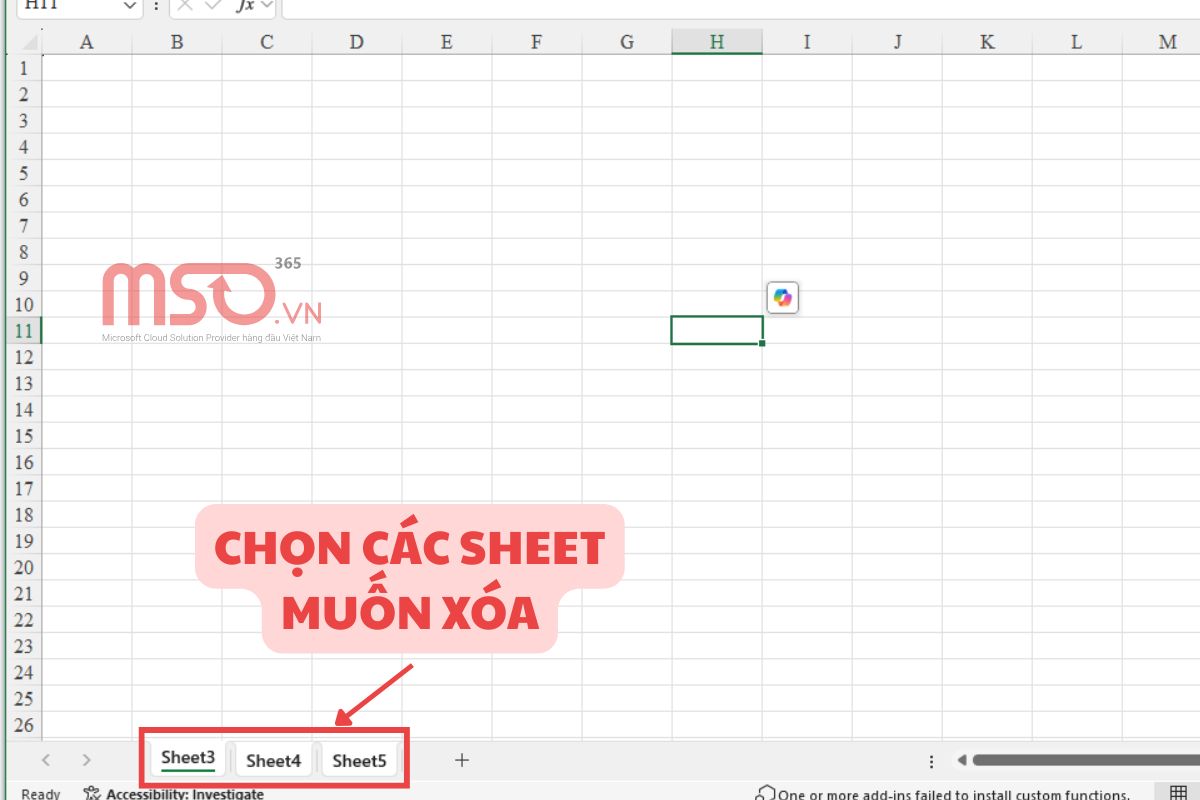Click the horizontal scrollbar left arrow
Viewport: 1200px width, 800px height.
pyautogui.click(x=961, y=760)
